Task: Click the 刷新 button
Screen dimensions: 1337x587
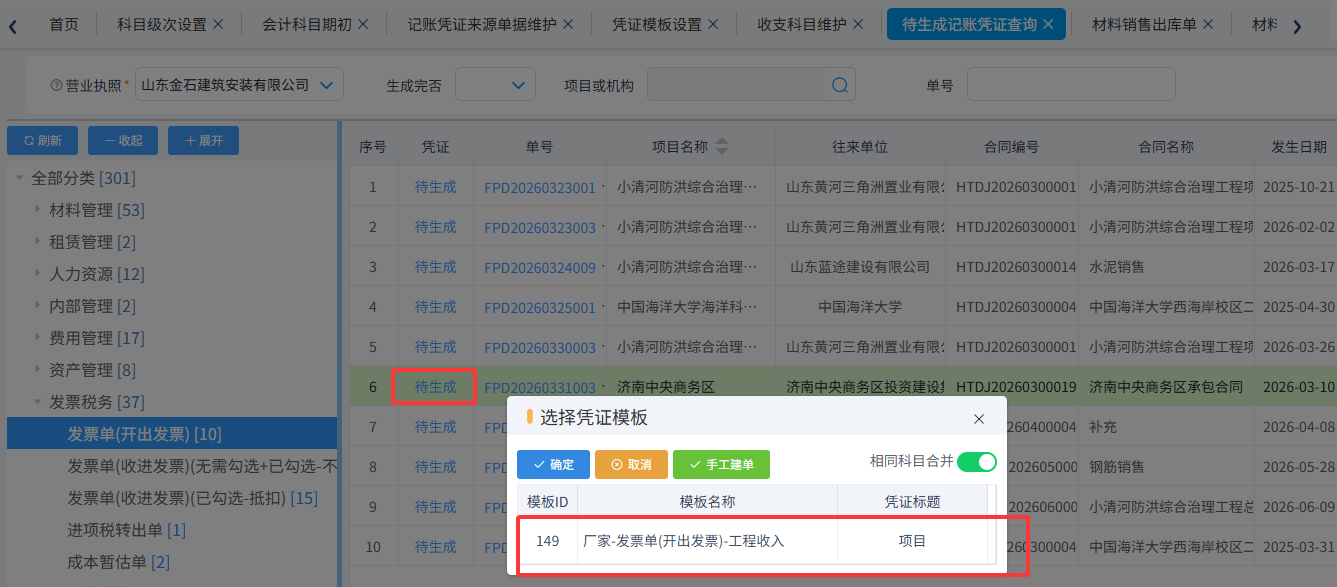Action: [x=43, y=141]
